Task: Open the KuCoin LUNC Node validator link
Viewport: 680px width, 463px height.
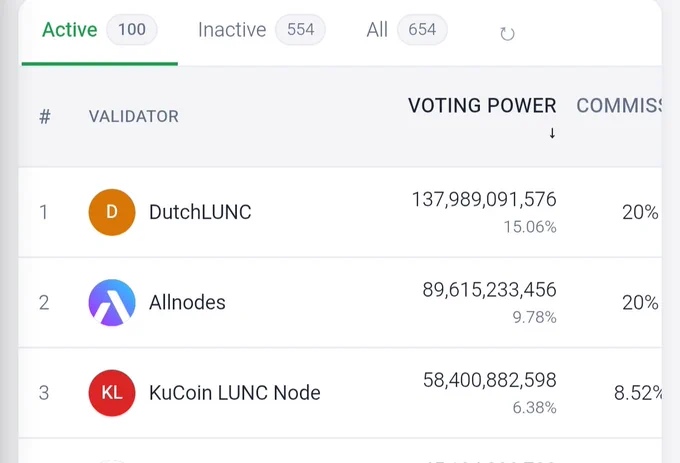Action: click(x=235, y=393)
